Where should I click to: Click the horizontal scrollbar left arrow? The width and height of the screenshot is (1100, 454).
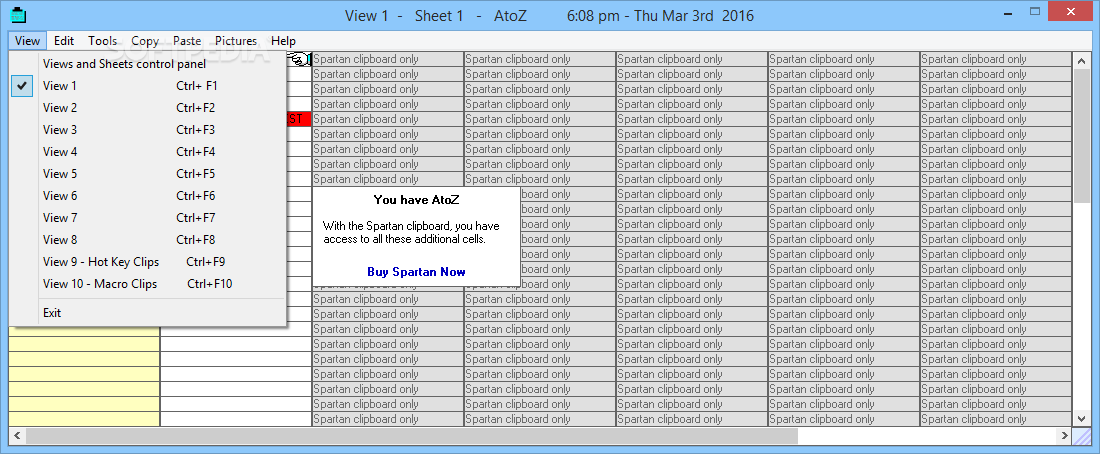coord(17,436)
